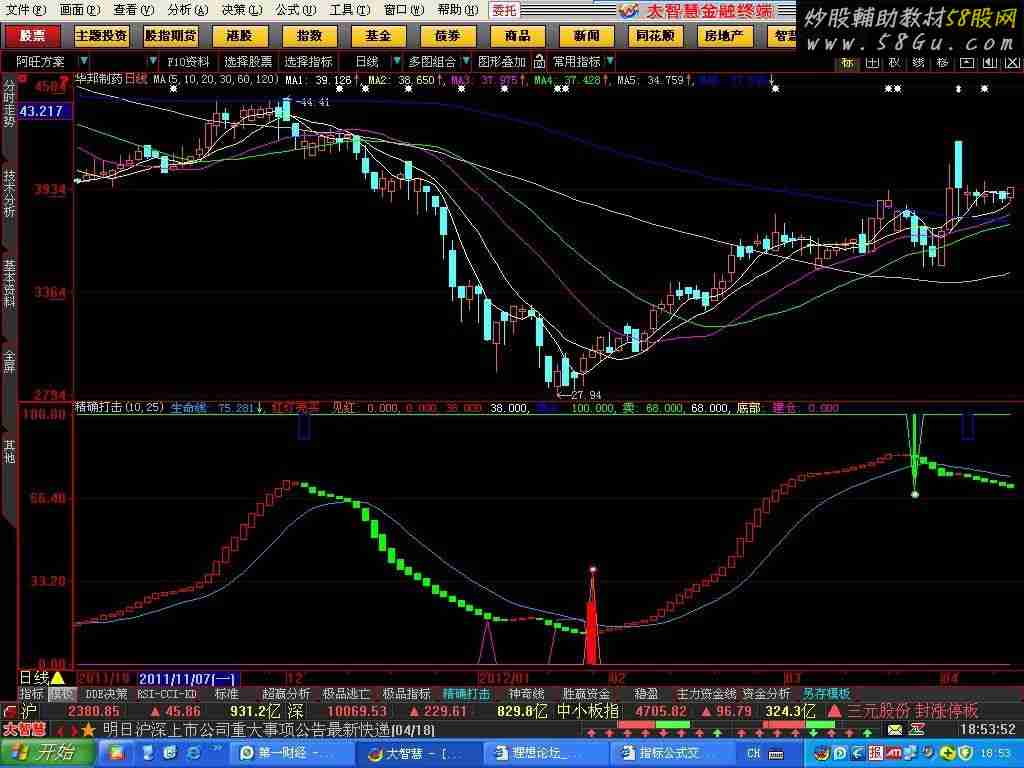1024x768 pixels.
Task: Open the 基本资料 side tab
Action: 9,283
